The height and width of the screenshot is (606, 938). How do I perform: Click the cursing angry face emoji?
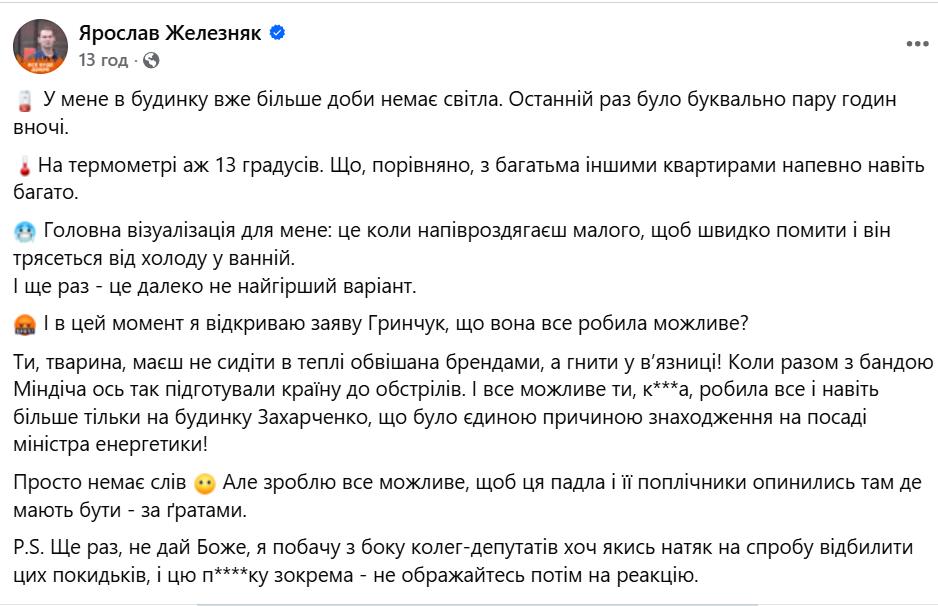tap(25, 324)
